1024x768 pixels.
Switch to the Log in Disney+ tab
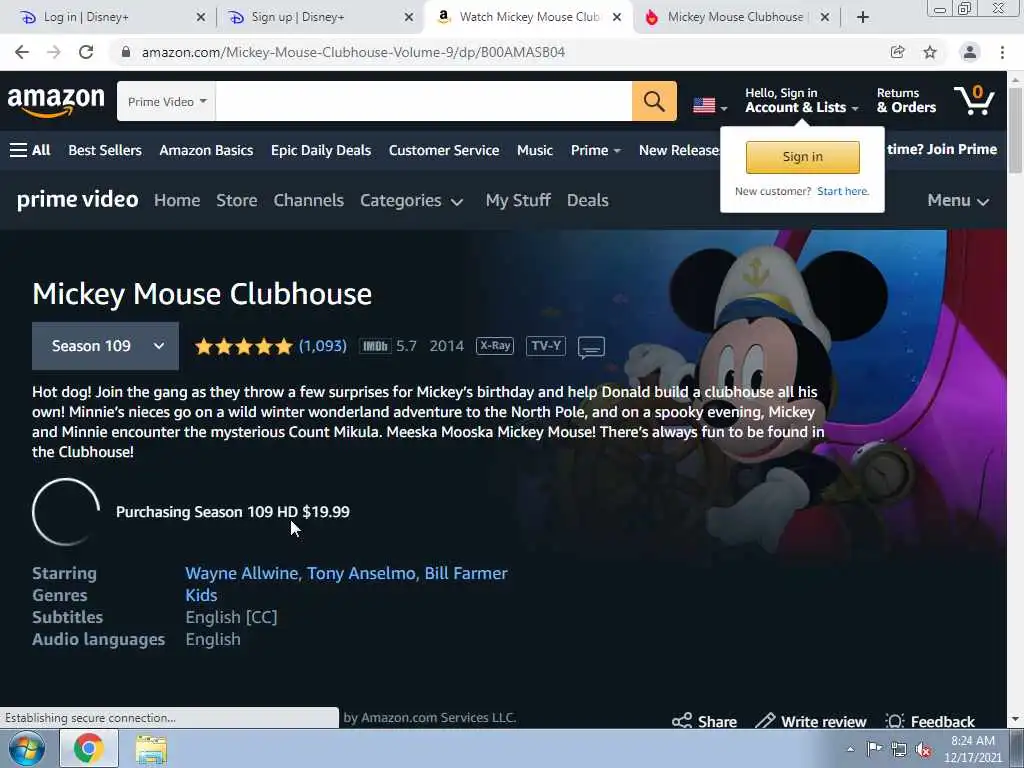[x=111, y=17]
